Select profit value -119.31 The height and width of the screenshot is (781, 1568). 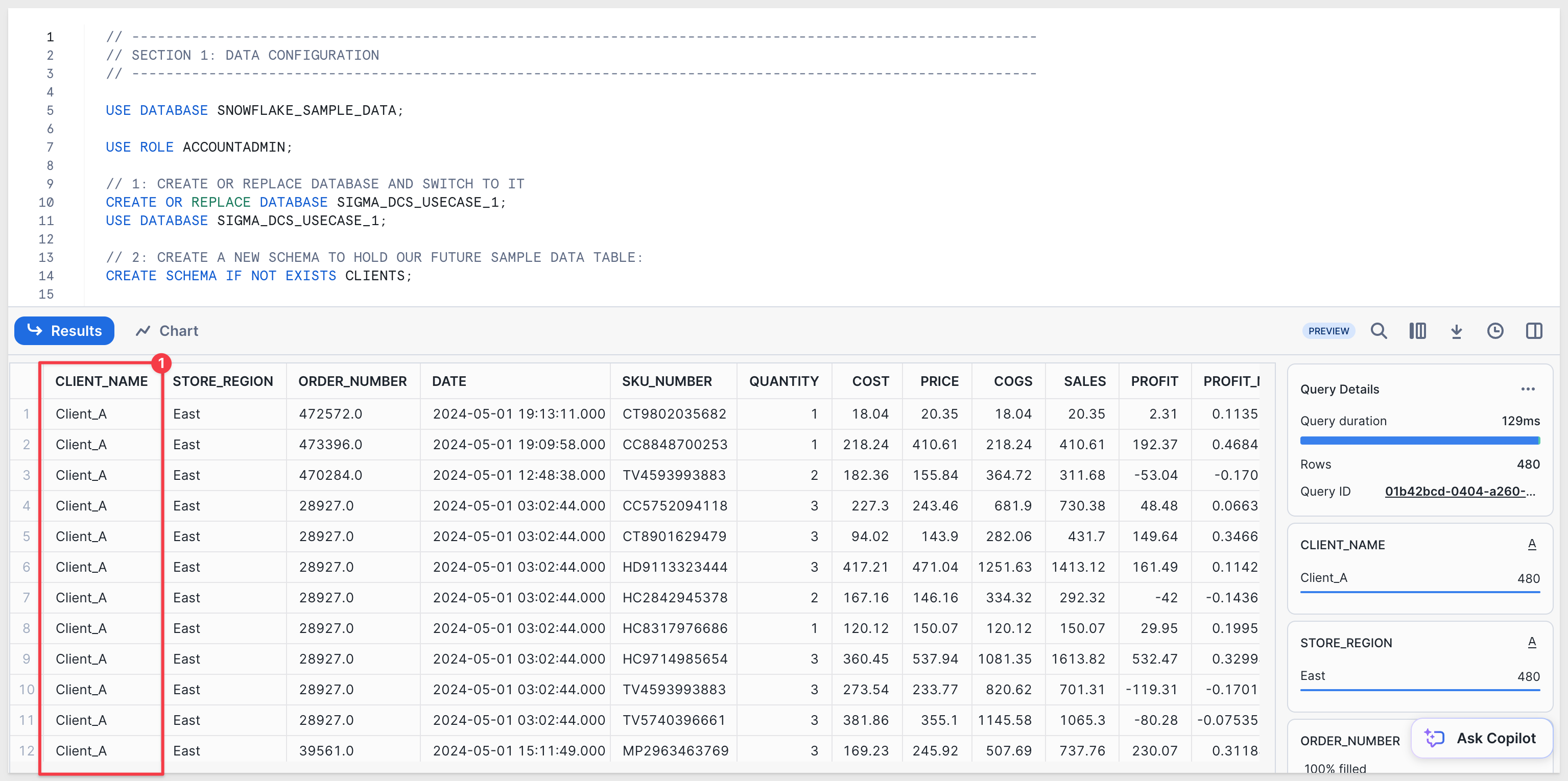pyautogui.click(x=1155, y=690)
